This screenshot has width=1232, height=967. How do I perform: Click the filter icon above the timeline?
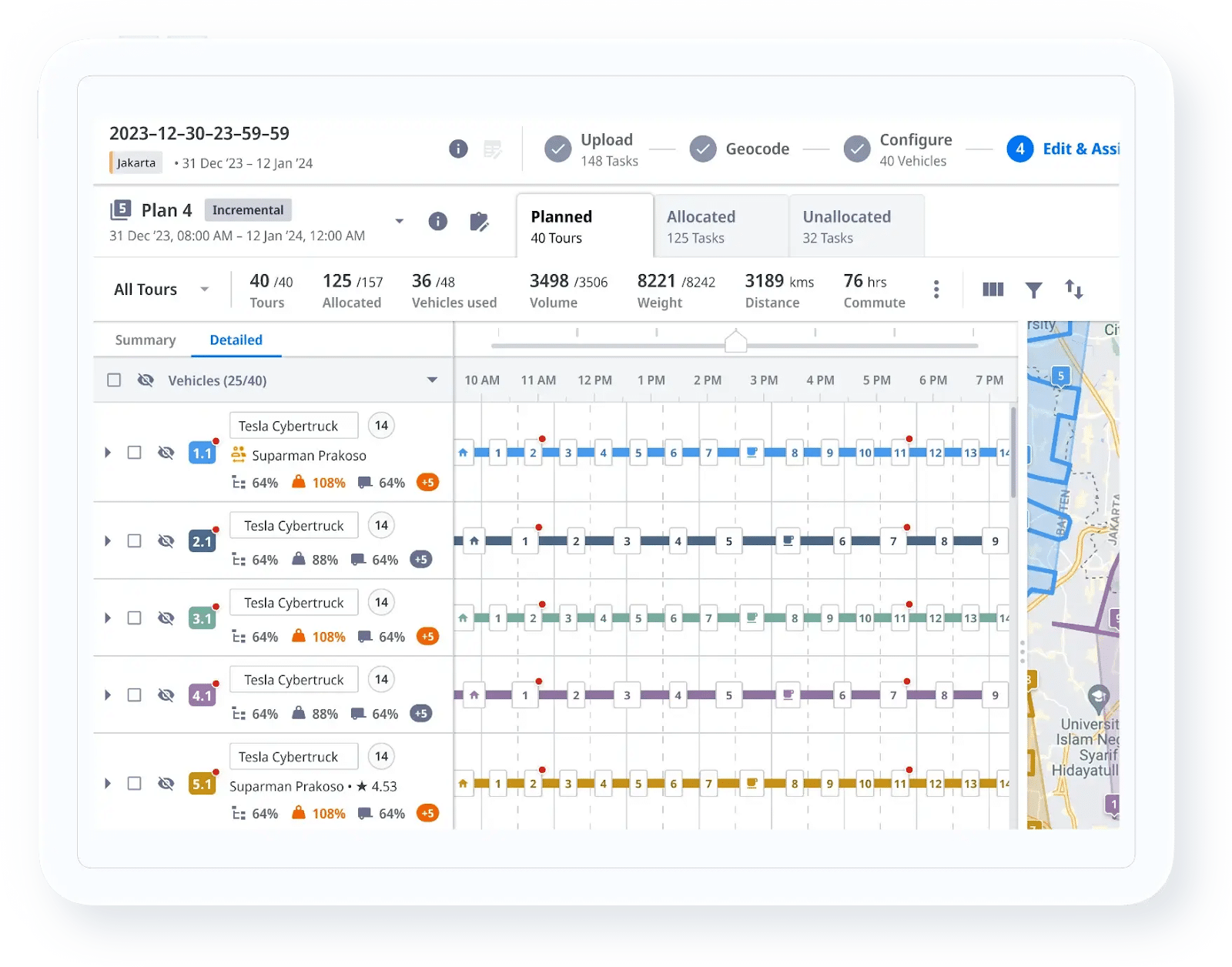pyautogui.click(x=1033, y=289)
